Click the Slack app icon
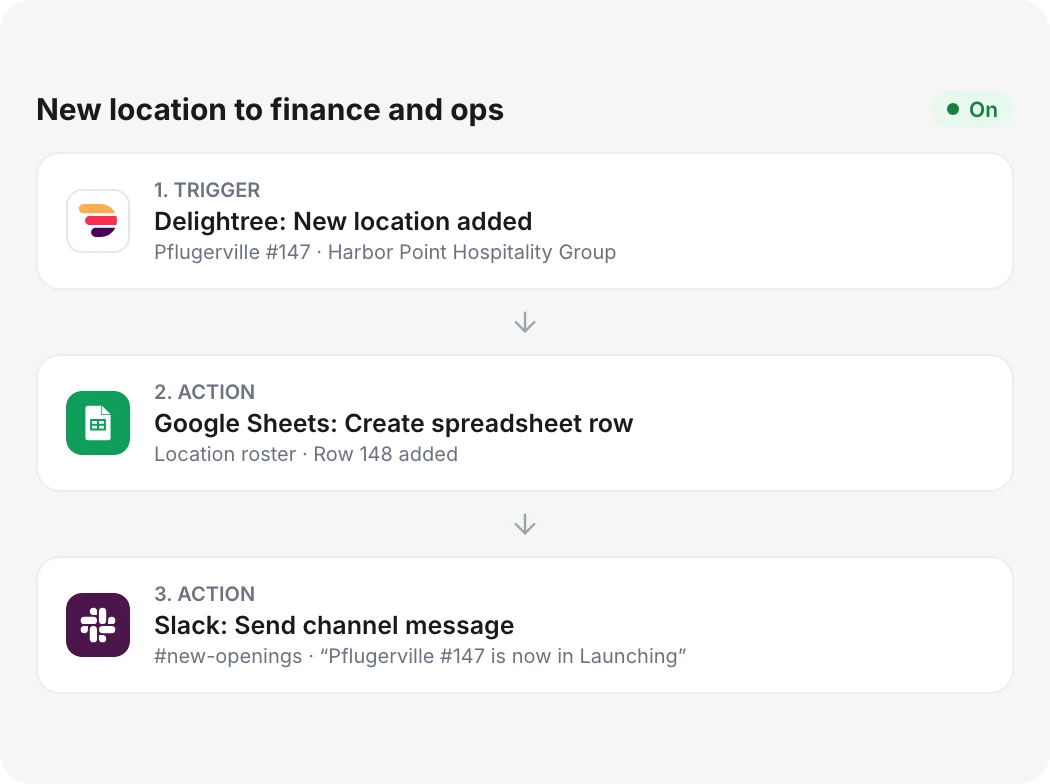1050x784 pixels. tap(98, 625)
